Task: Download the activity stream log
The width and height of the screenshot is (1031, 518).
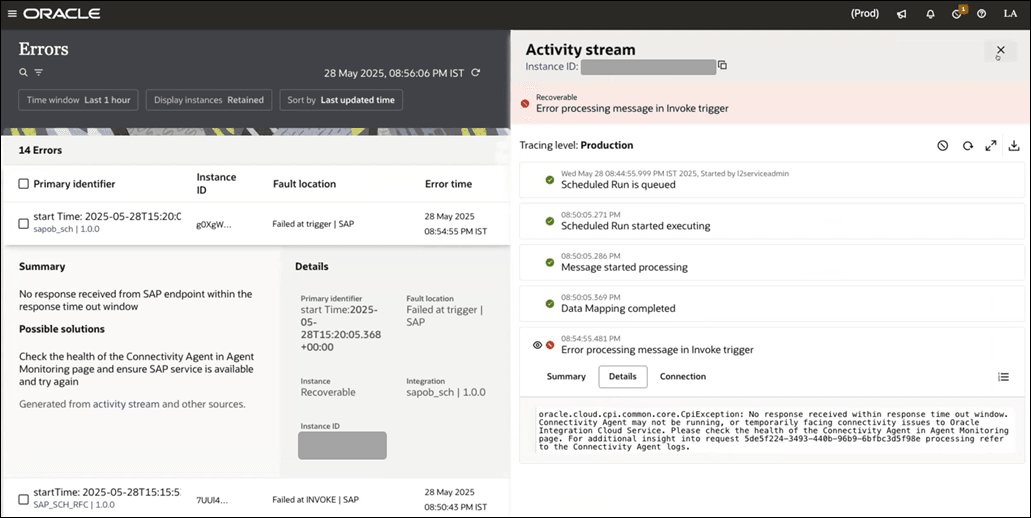Action: (x=1014, y=146)
